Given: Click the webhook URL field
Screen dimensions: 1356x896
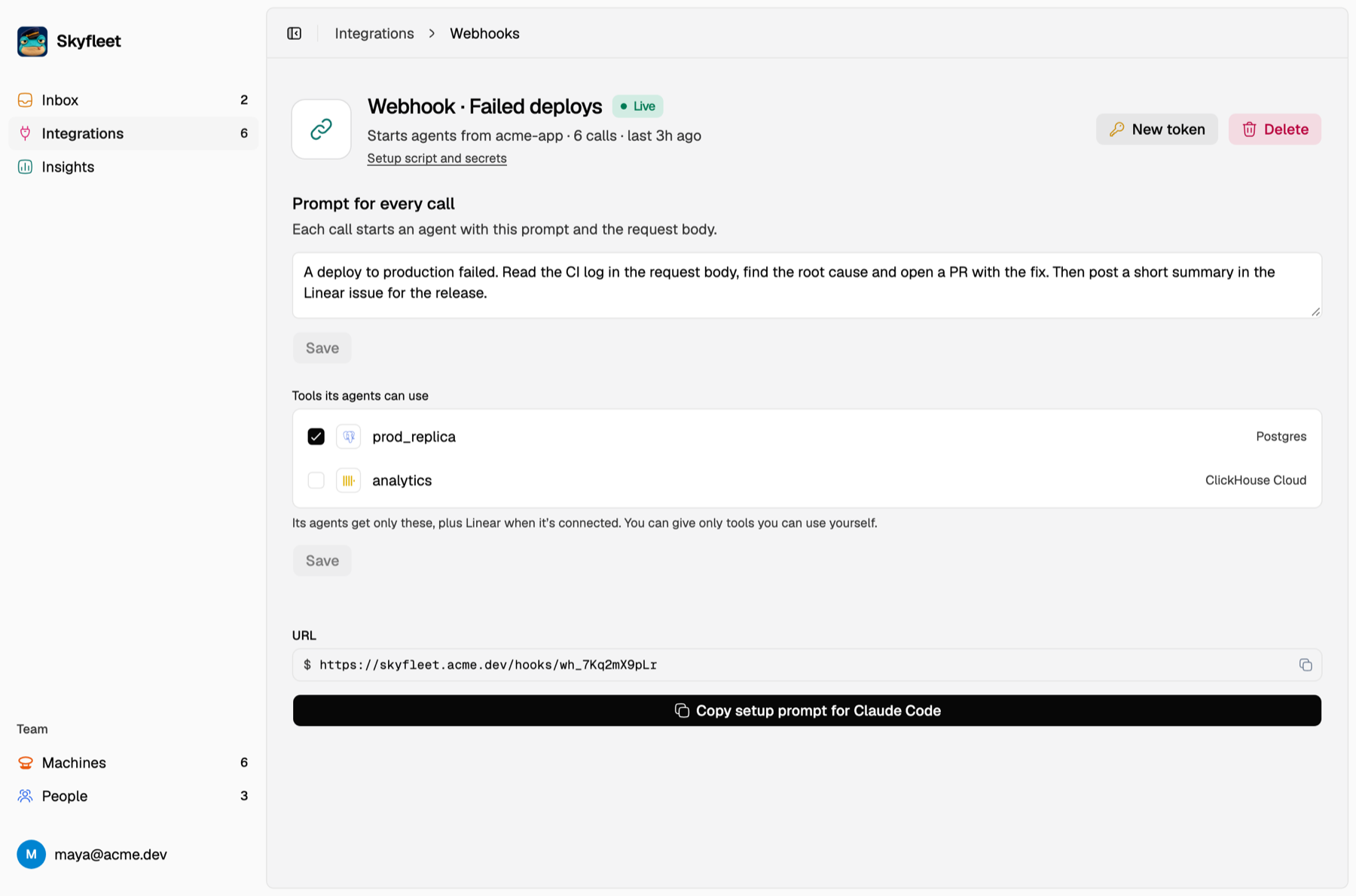Looking at the screenshot, I should [807, 665].
